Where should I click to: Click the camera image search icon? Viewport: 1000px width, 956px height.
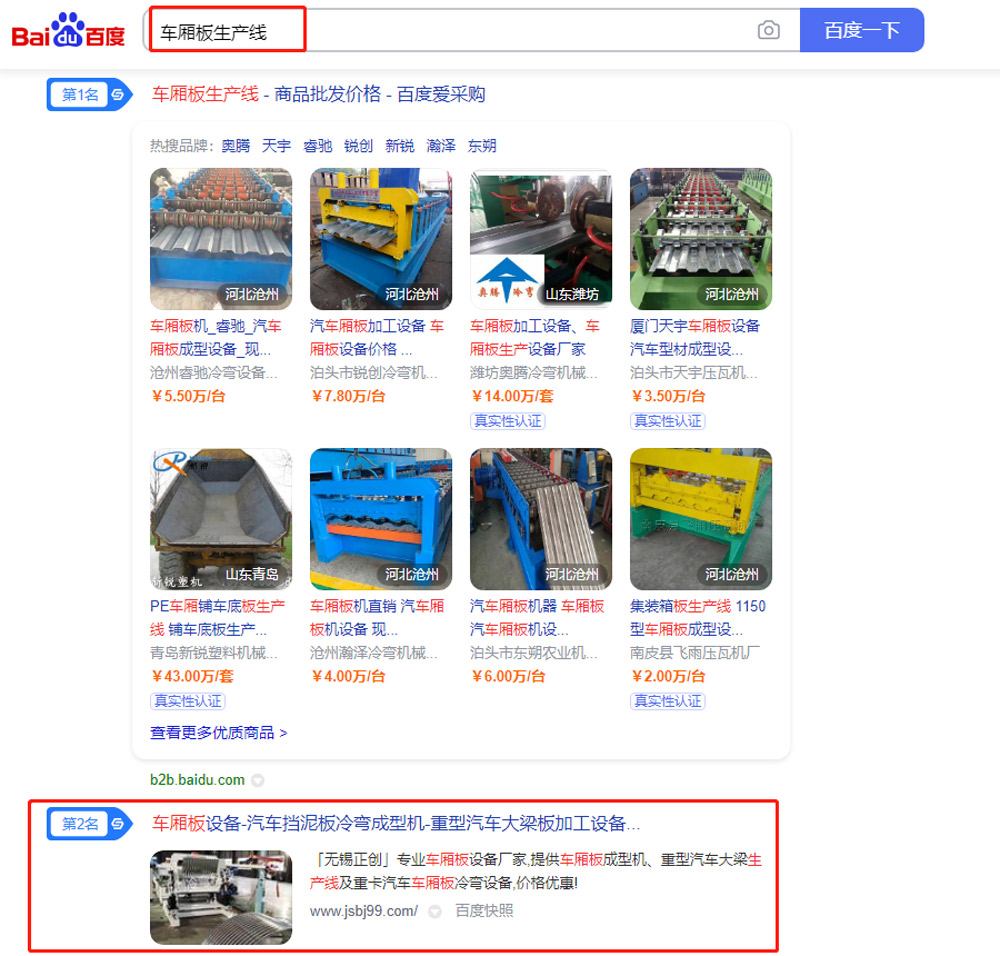point(768,30)
